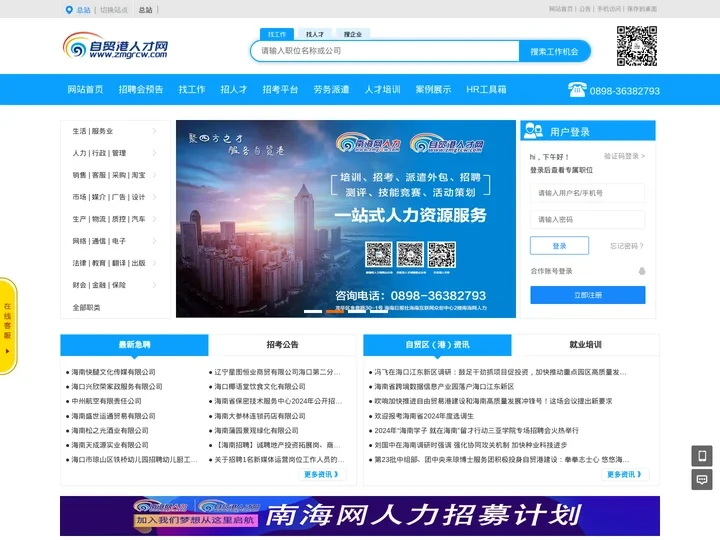This screenshot has height=540, width=720.
Task: Click the QQ login icon beside 合作账号登录
Action: click(641, 271)
